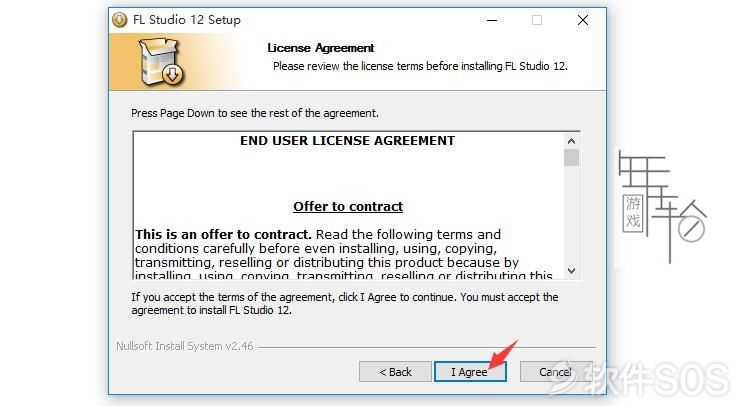Click the Nullsoft Install System v2.46 label

click(x=185, y=346)
